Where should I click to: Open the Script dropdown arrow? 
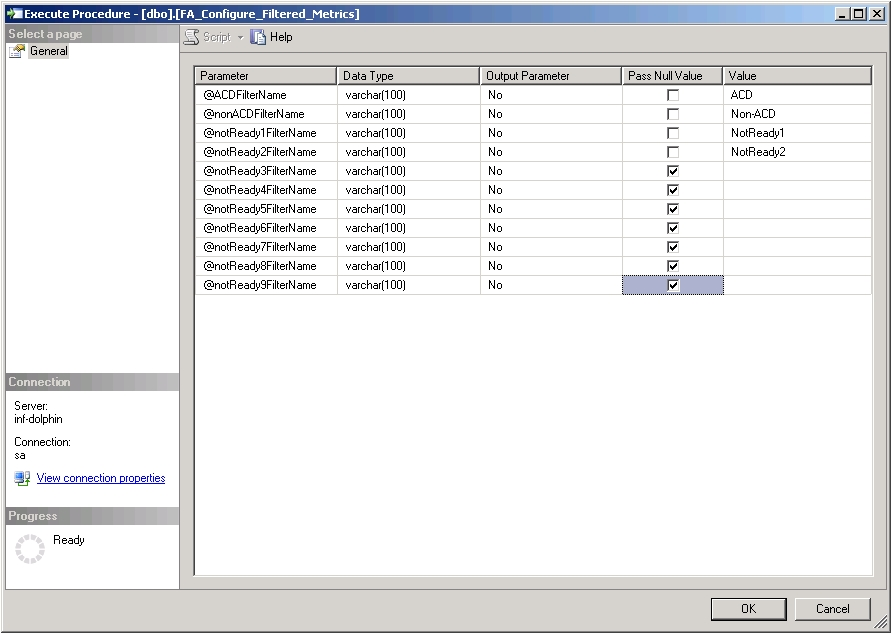(240, 38)
